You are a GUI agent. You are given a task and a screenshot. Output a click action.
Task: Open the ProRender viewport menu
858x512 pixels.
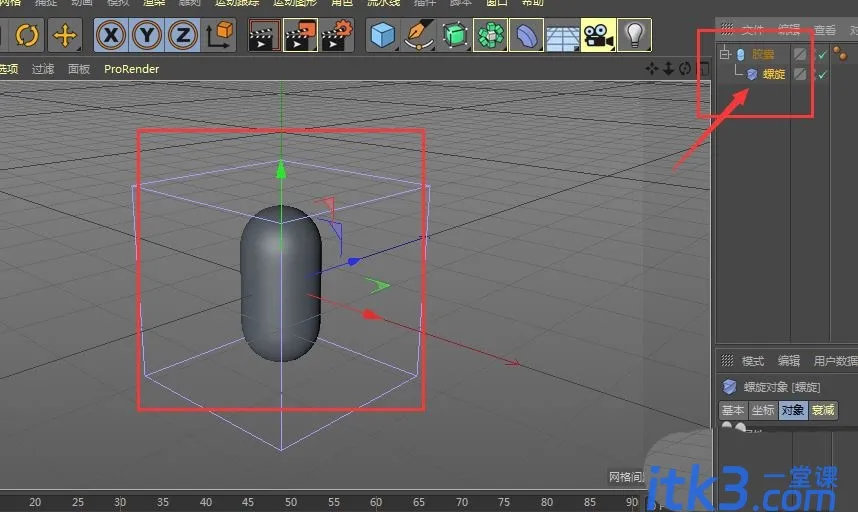[x=131, y=69]
